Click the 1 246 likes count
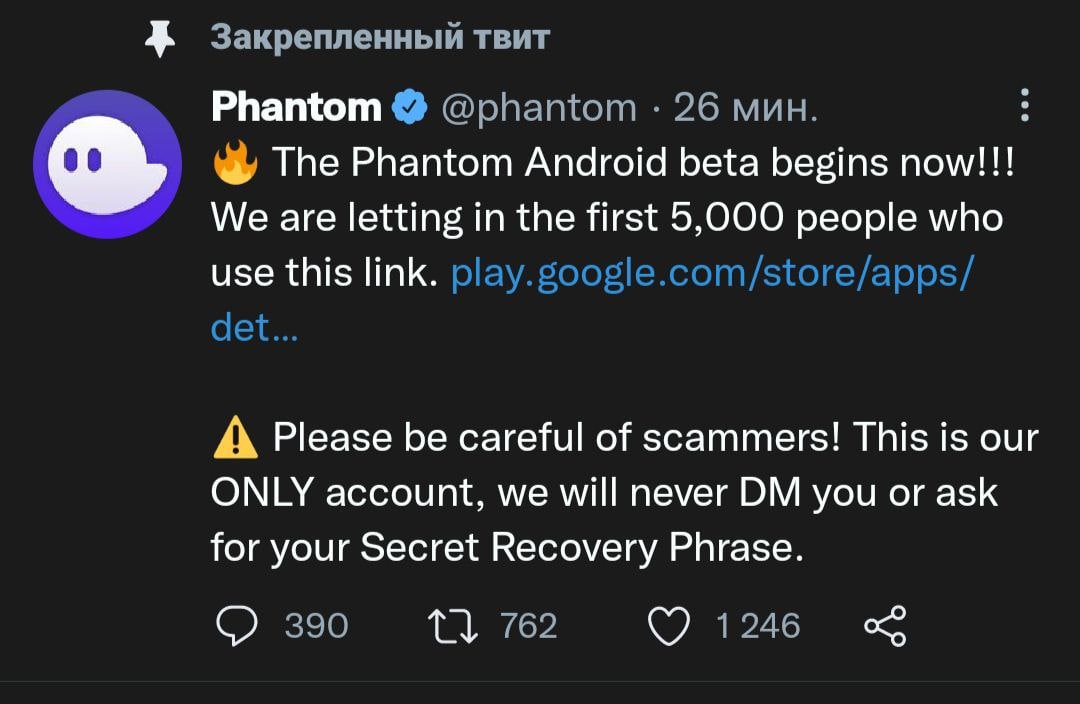This screenshot has width=1080, height=704. coord(758,626)
